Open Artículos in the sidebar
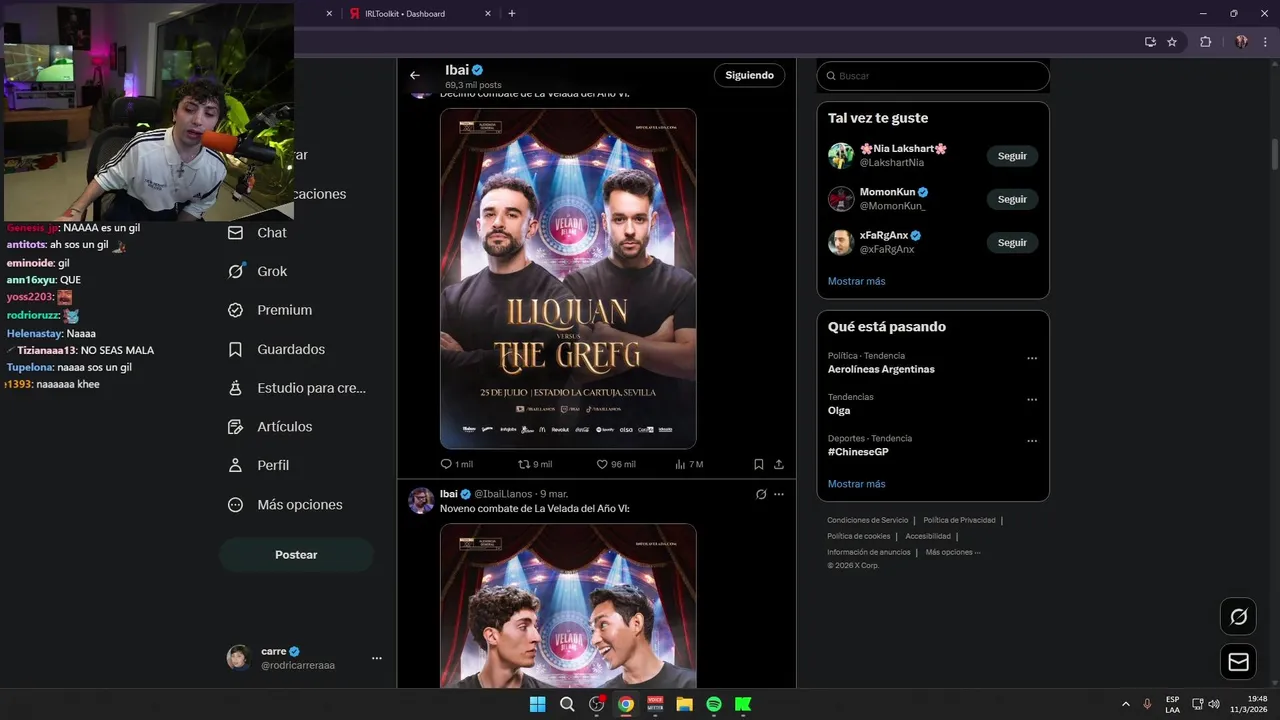1280x720 pixels. tap(270, 427)
